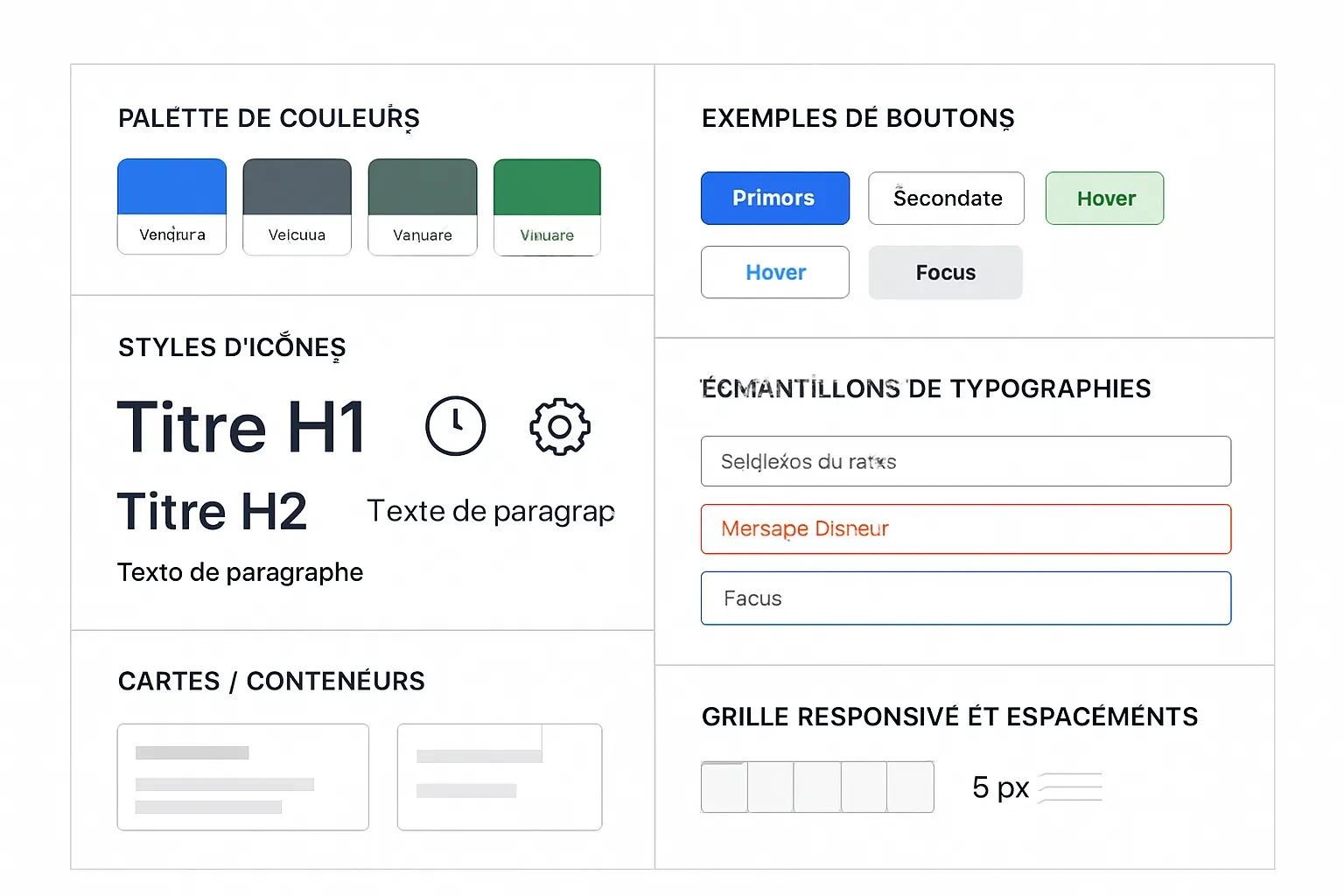Select the red Mersape Disneur error field

click(965, 528)
